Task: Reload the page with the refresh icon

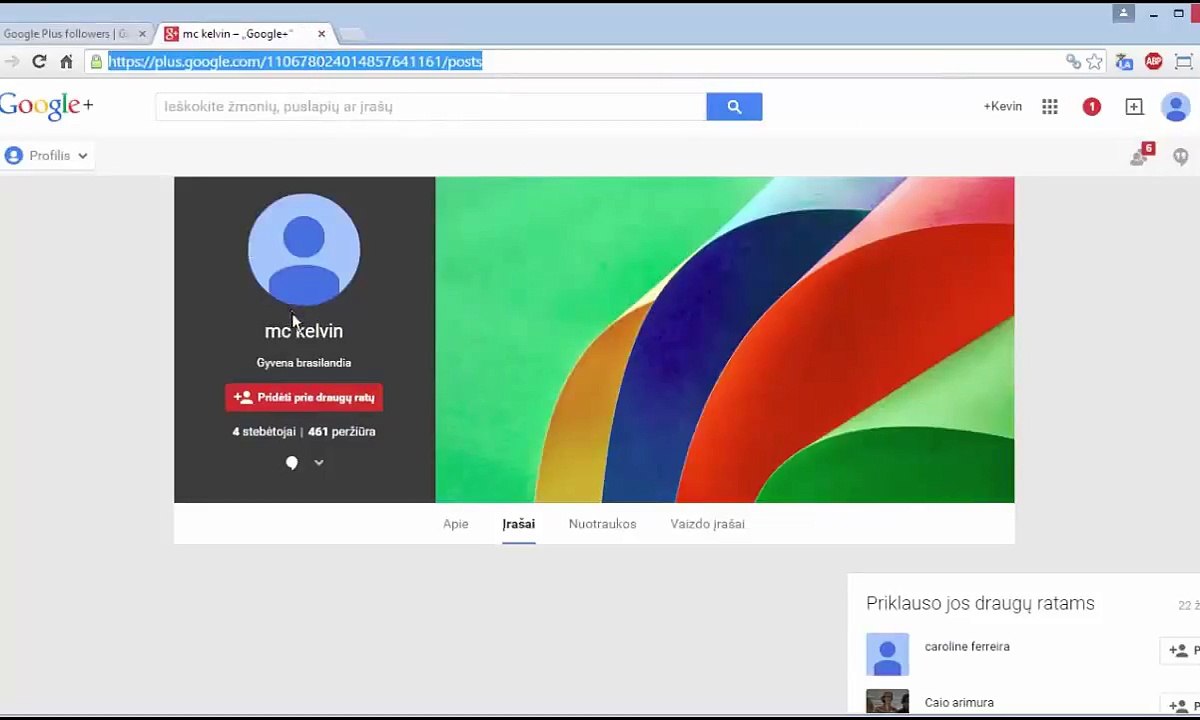Action: pyautogui.click(x=39, y=62)
